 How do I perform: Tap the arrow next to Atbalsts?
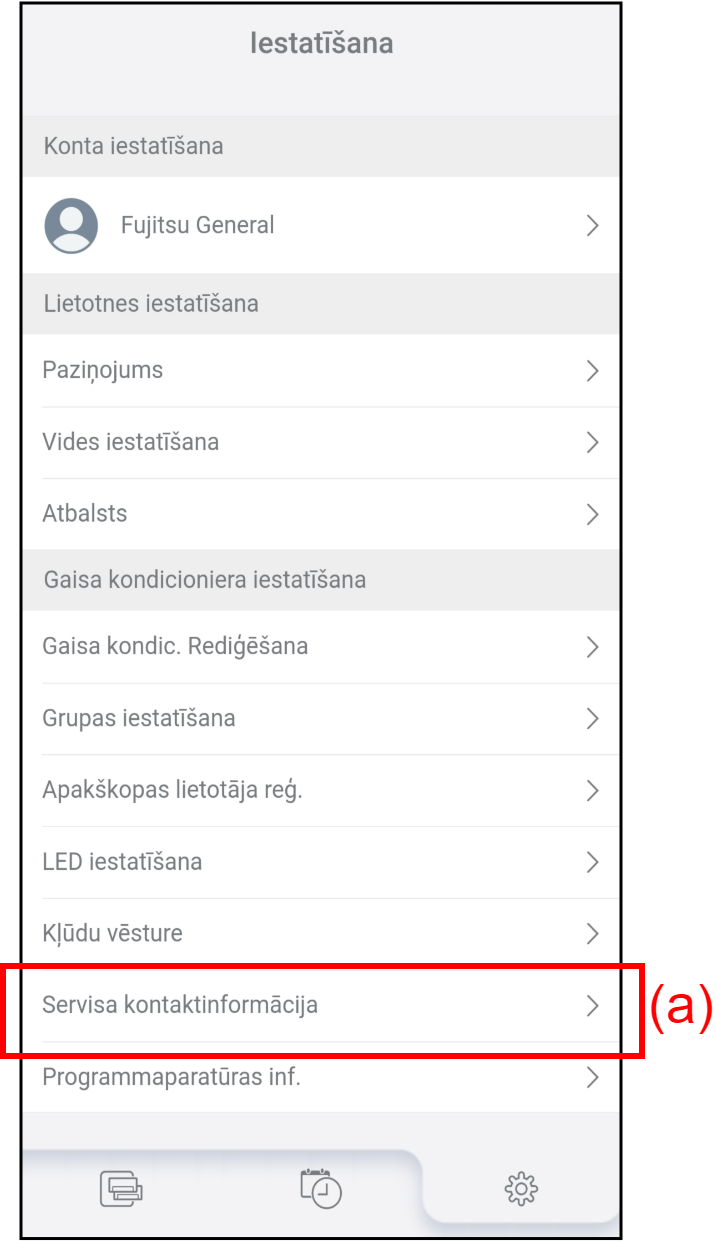tap(593, 514)
